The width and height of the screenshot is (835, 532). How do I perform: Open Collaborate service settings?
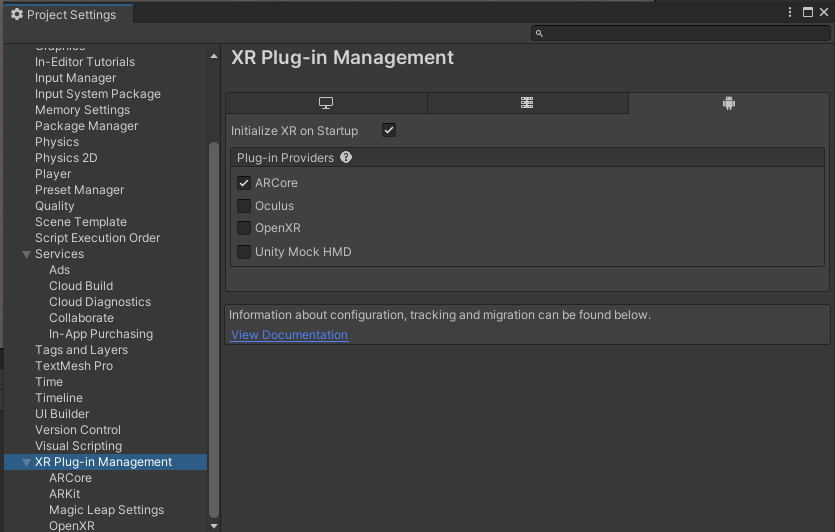click(81, 317)
